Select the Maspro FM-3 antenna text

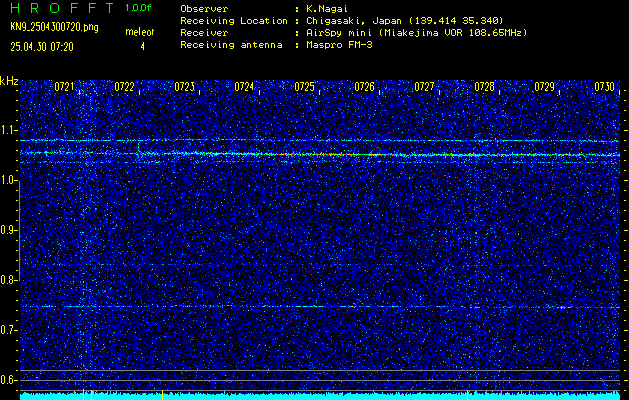coord(338,45)
